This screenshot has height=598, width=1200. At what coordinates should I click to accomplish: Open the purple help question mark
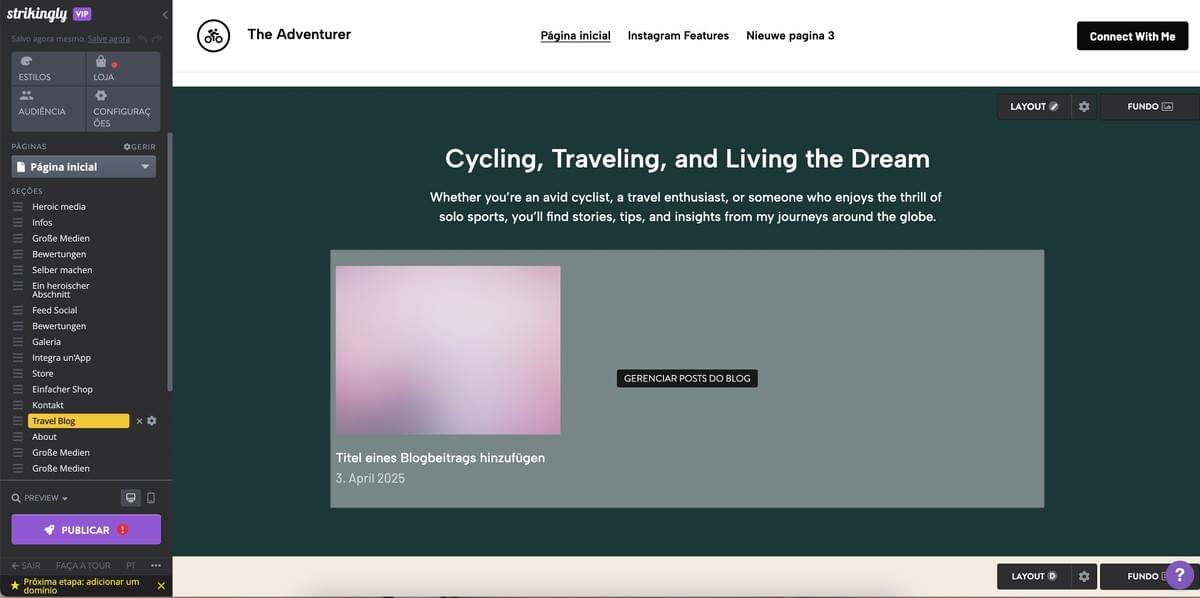(1180, 574)
